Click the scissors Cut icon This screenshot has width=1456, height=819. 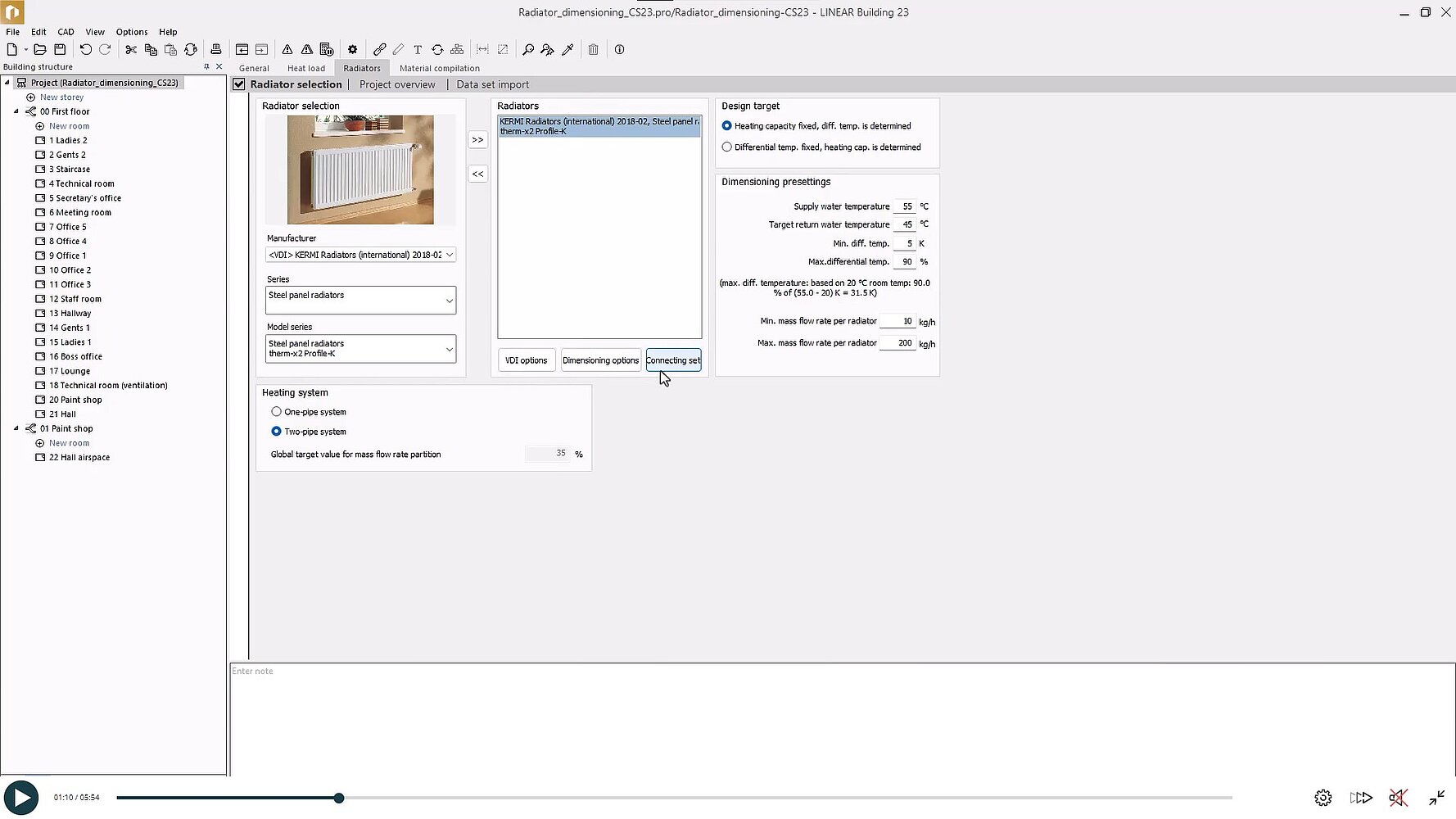(131, 50)
